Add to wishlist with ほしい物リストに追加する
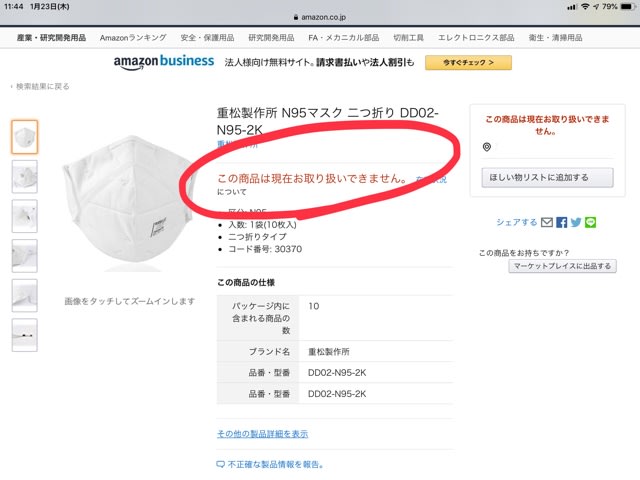Image resolution: width=640 pixels, height=480 pixels. tap(547, 178)
